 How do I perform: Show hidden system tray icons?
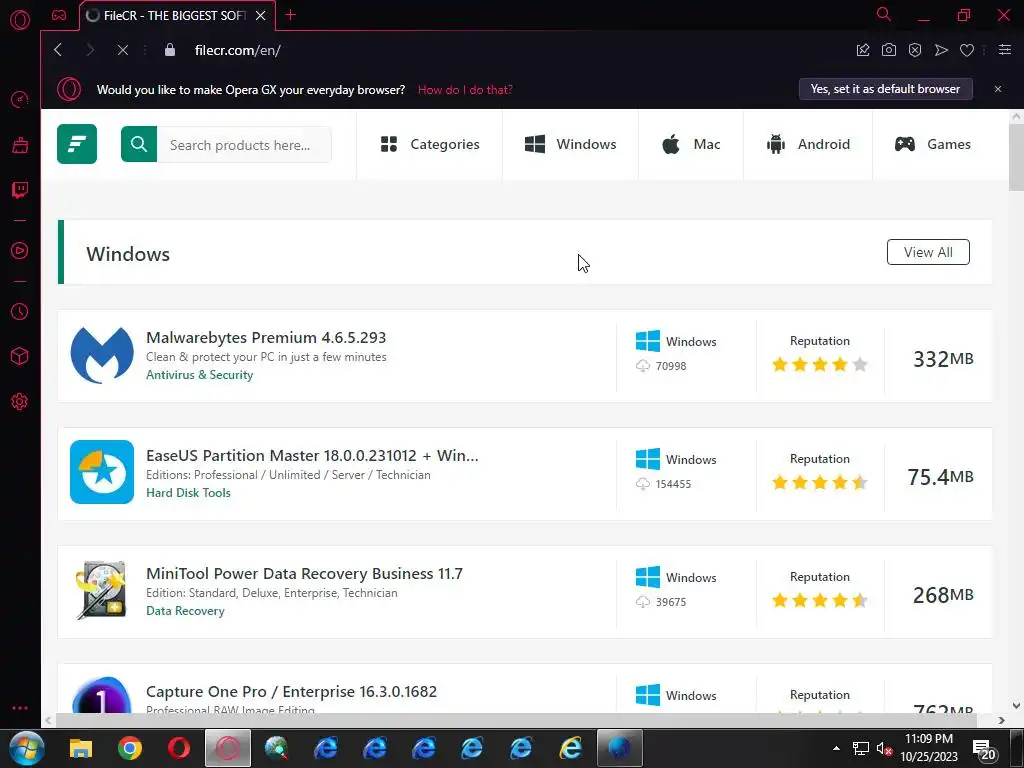point(836,748)
